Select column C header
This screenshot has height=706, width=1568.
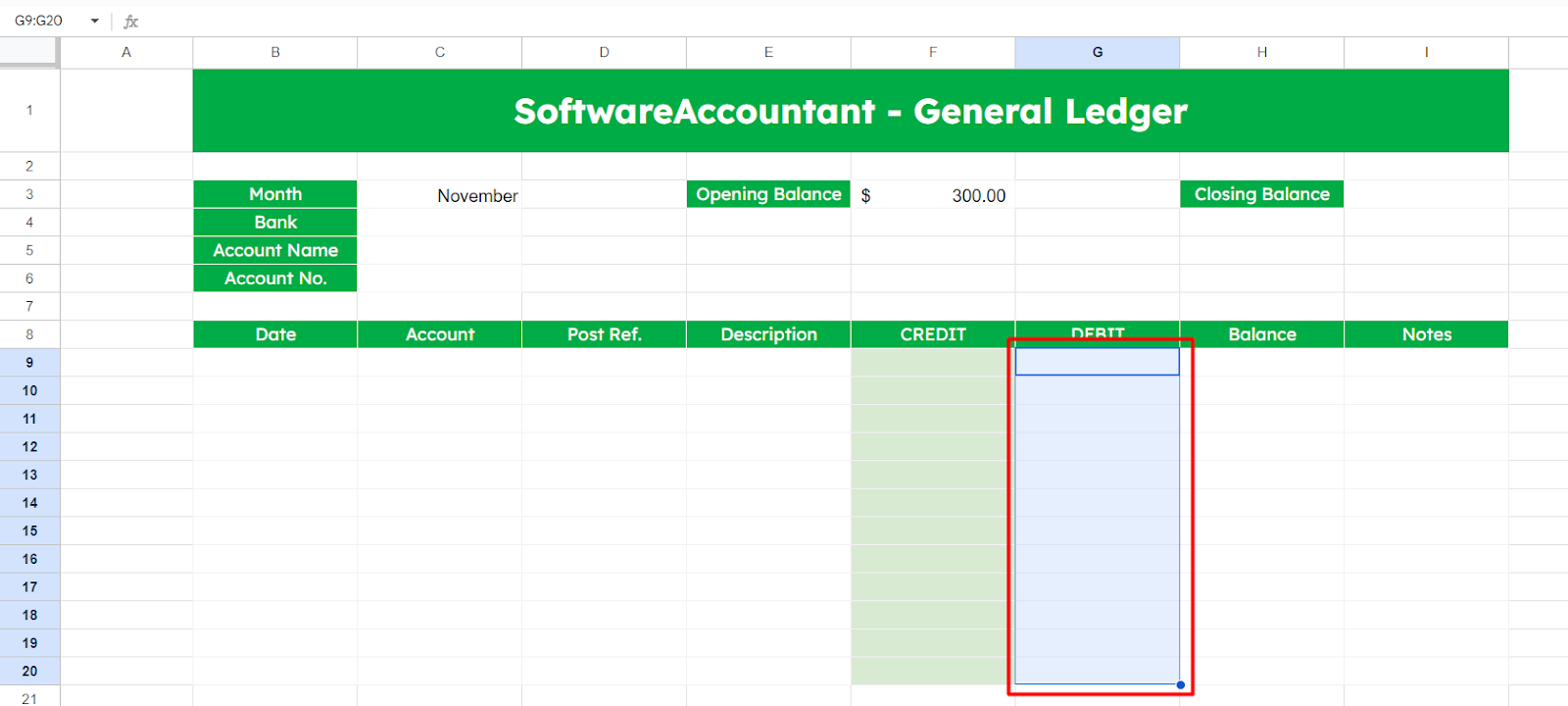440,52
